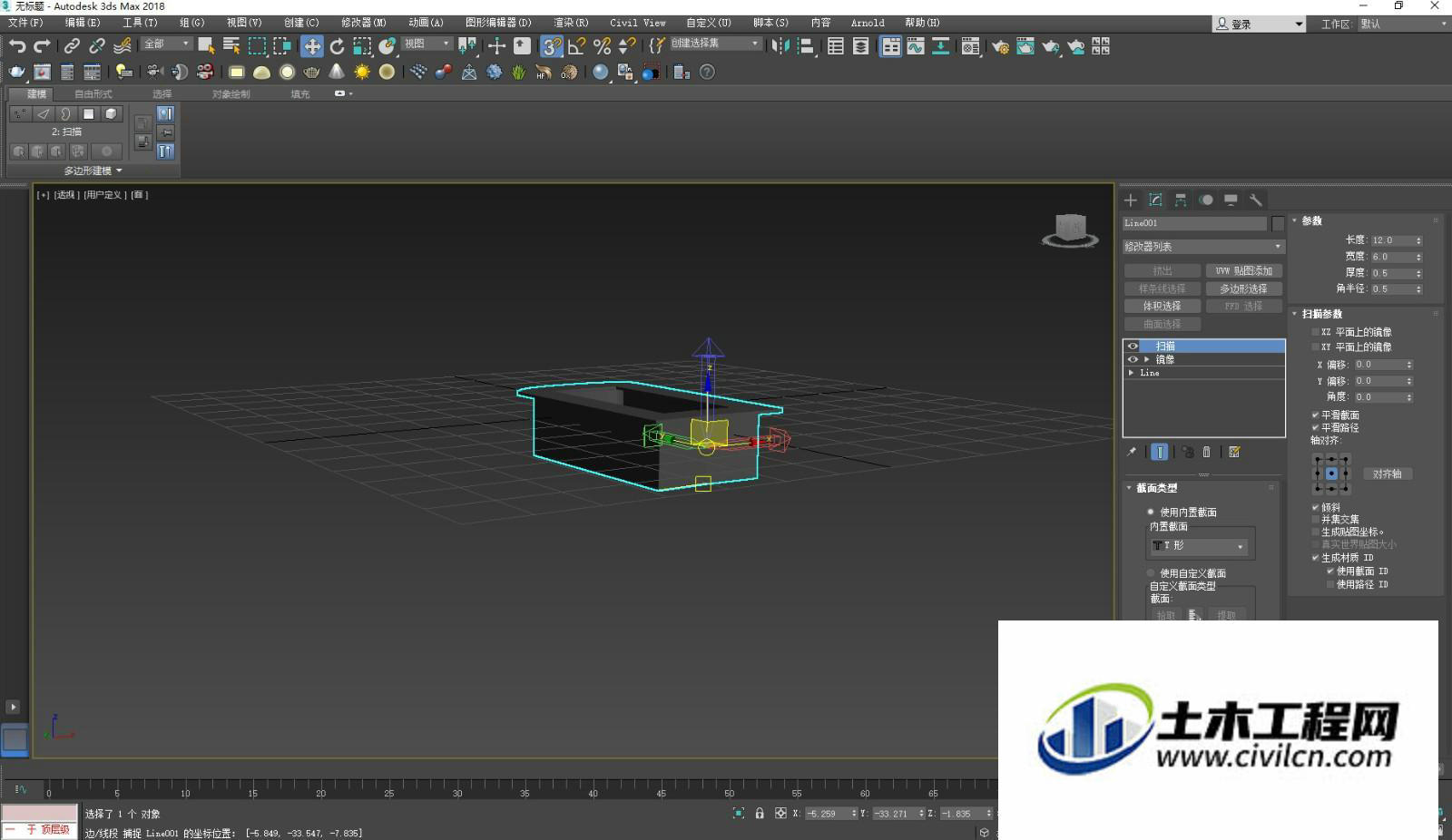Click the Undo arrow icon

(x=17, y=45)
